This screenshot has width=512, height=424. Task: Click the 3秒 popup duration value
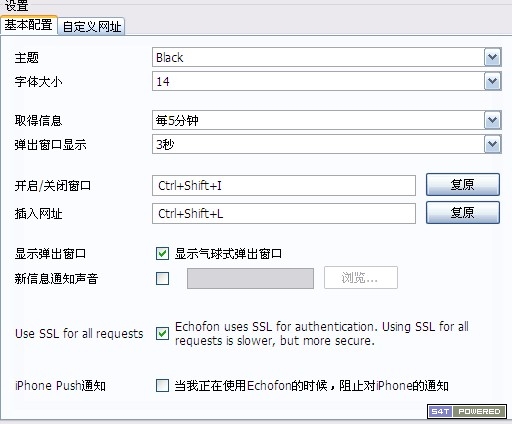point(318,144)
